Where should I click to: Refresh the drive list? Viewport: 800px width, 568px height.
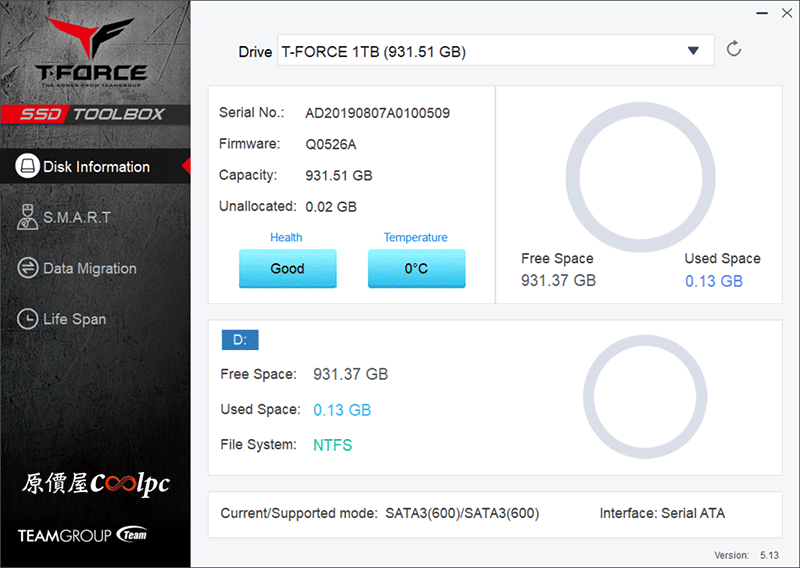click(734, 49)
